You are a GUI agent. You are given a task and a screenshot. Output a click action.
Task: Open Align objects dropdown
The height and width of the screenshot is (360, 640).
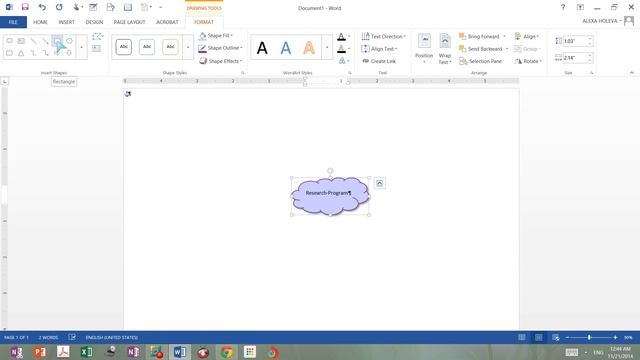pos(527,36)
